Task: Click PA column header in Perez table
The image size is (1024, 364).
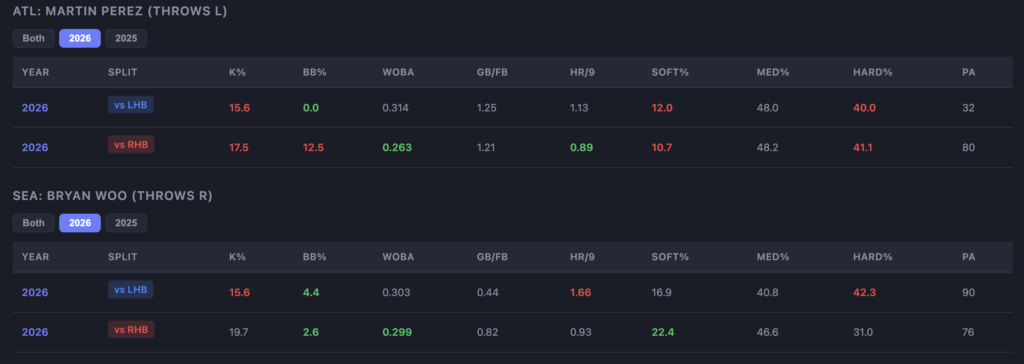Action: 968,72
